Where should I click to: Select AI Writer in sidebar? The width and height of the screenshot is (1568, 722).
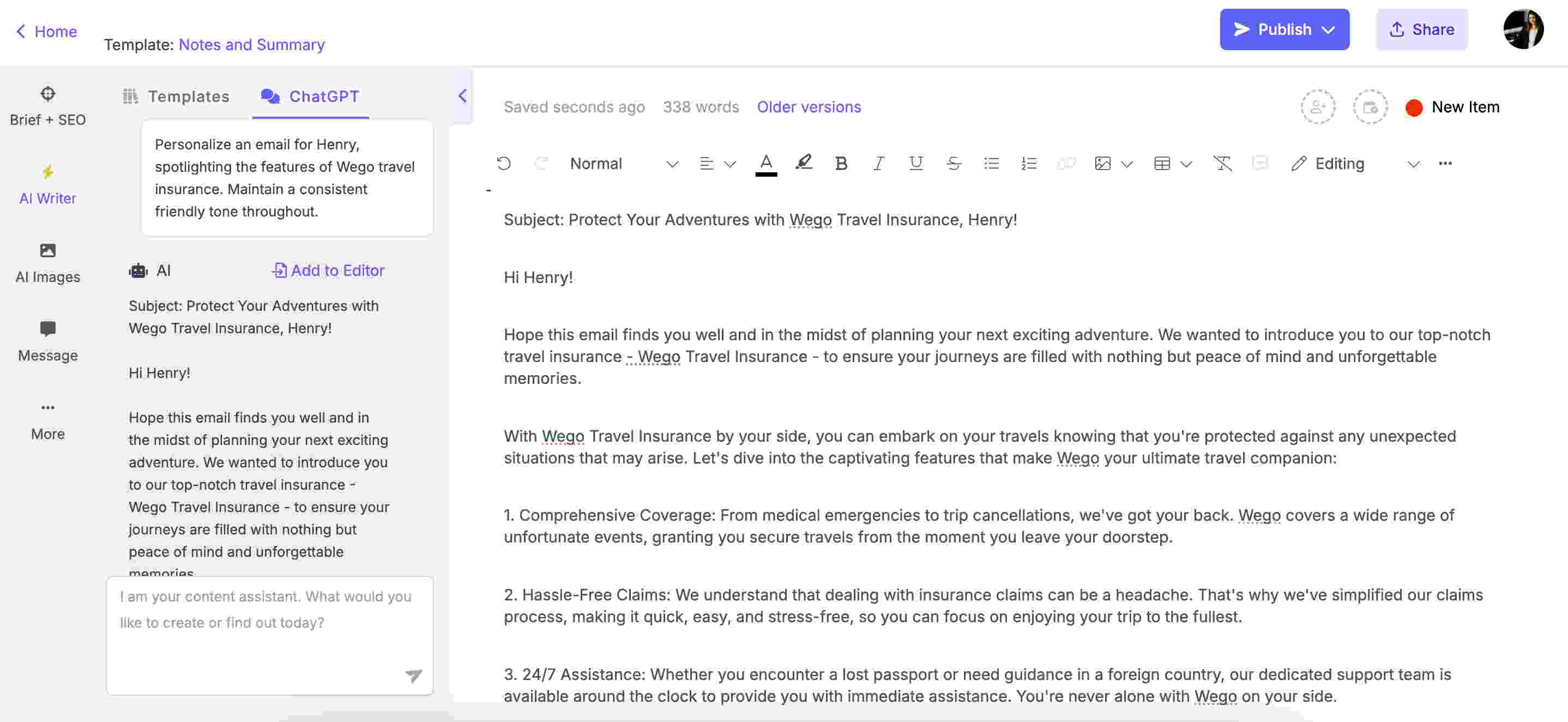tap(47, 184)
